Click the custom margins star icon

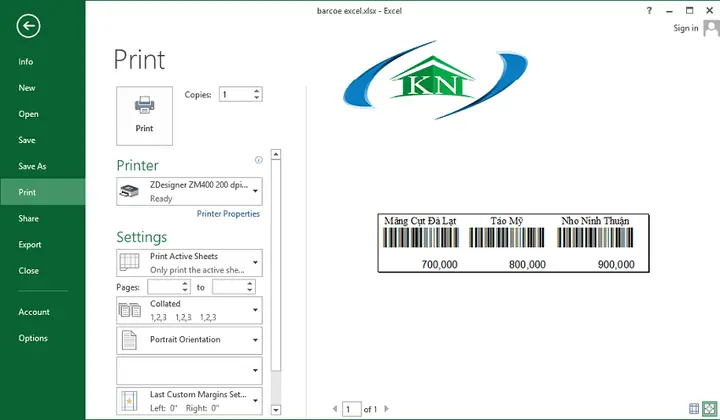[129, 401]
